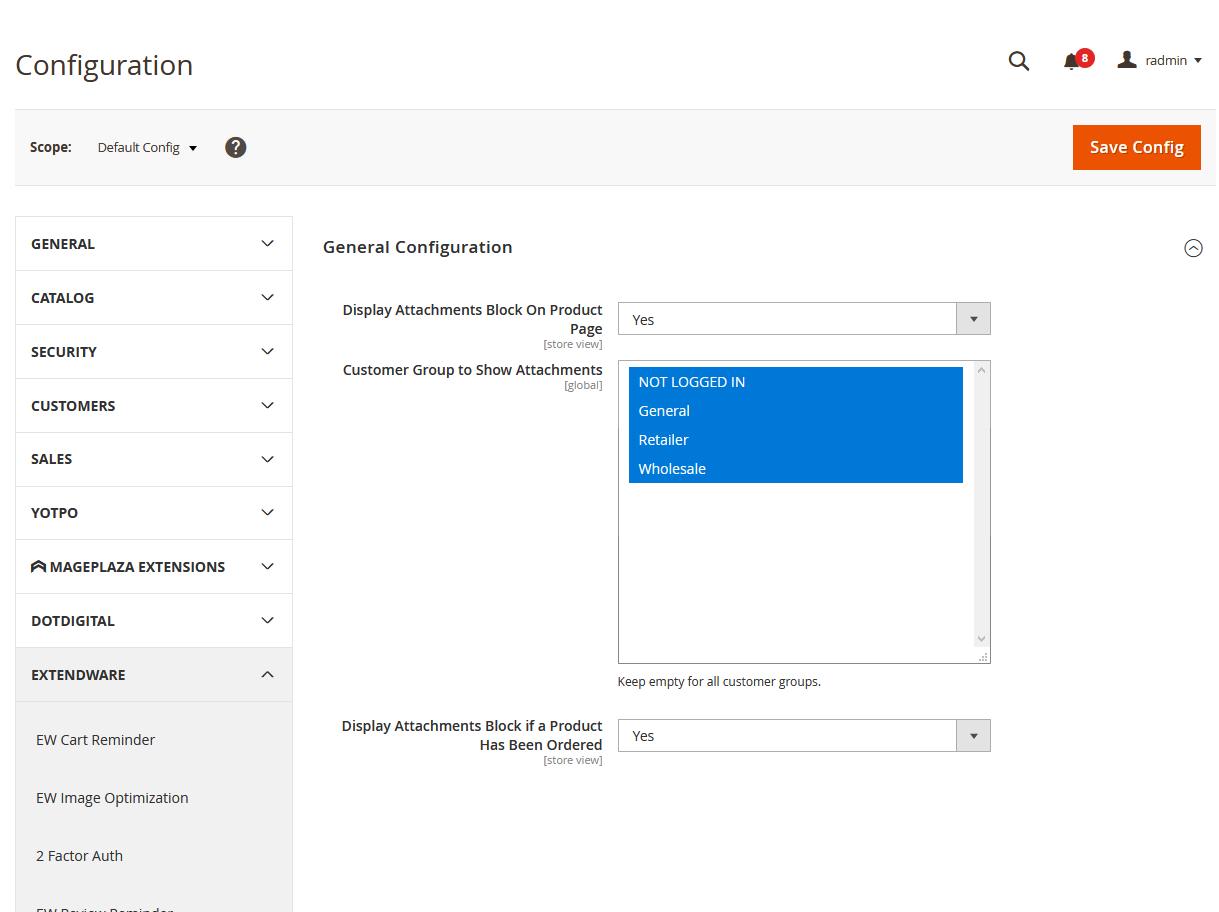Click 'Keep empty for all customer groups.' note
The image size is (1219, 912).
coord(719,682)
